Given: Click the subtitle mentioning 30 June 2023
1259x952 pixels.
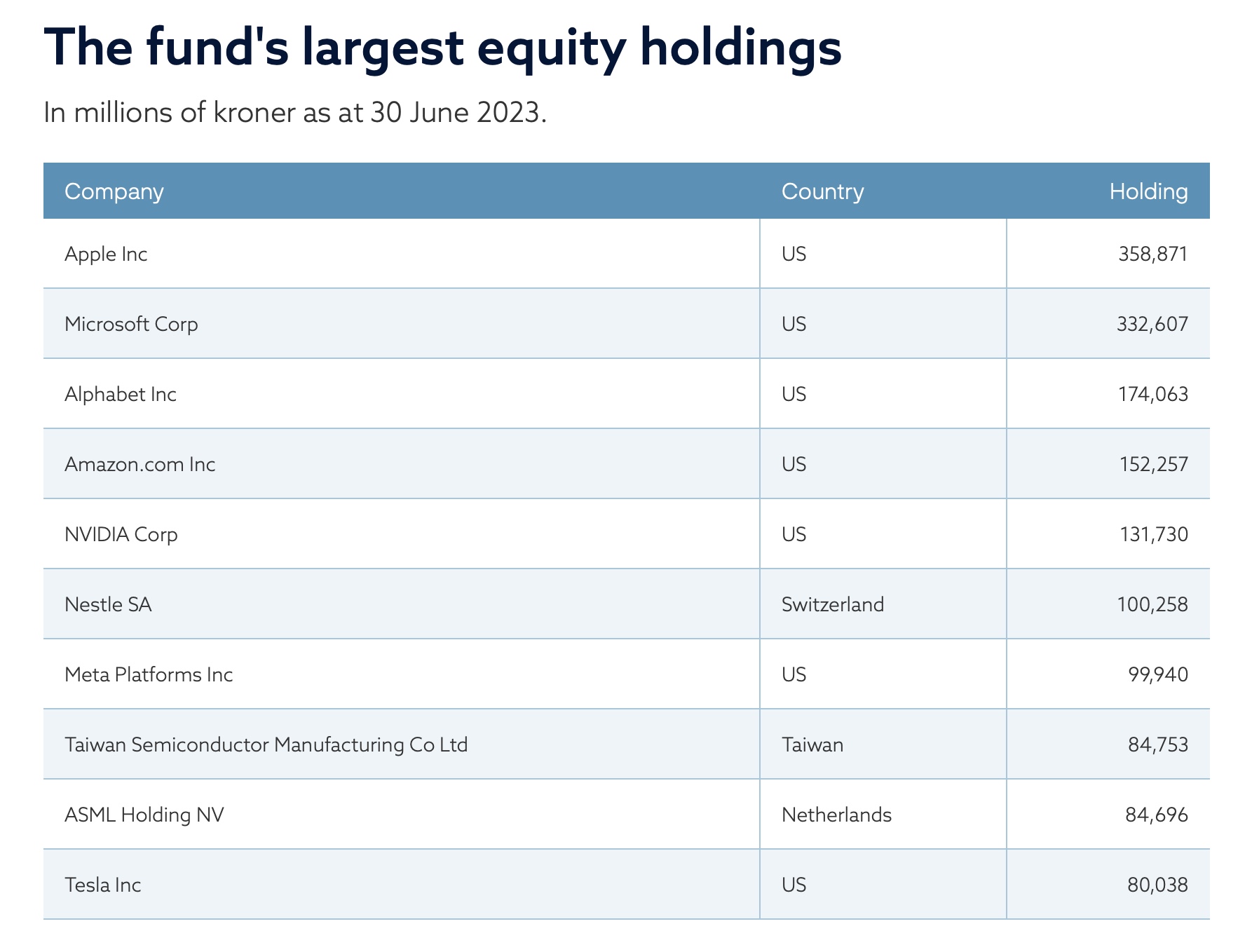Looking at the screenshot, I should (294, 112).
